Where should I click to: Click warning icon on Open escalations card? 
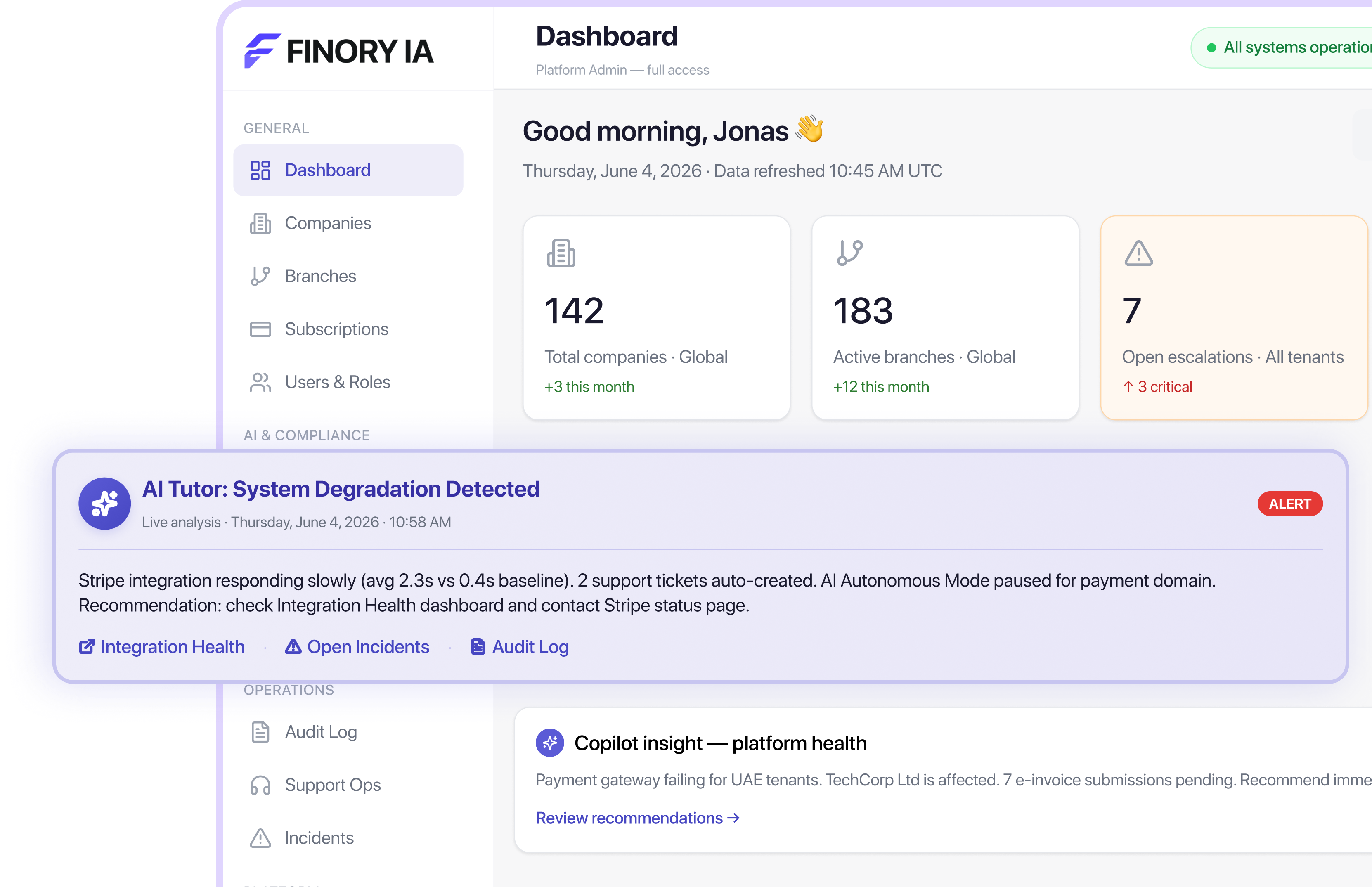tap(1139, 253)
